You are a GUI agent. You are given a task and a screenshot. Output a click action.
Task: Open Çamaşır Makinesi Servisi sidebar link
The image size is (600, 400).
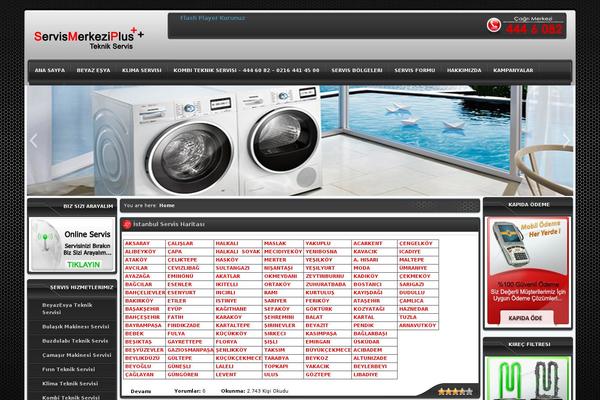(77, 355)
